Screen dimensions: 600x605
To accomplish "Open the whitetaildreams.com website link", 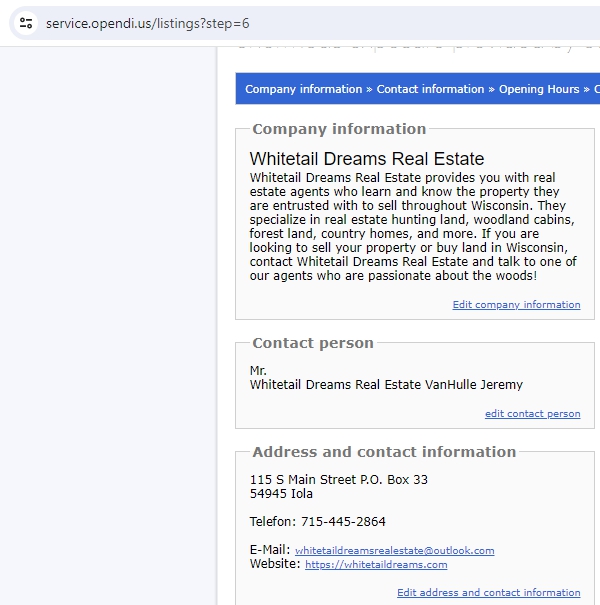I will [376, 565].
